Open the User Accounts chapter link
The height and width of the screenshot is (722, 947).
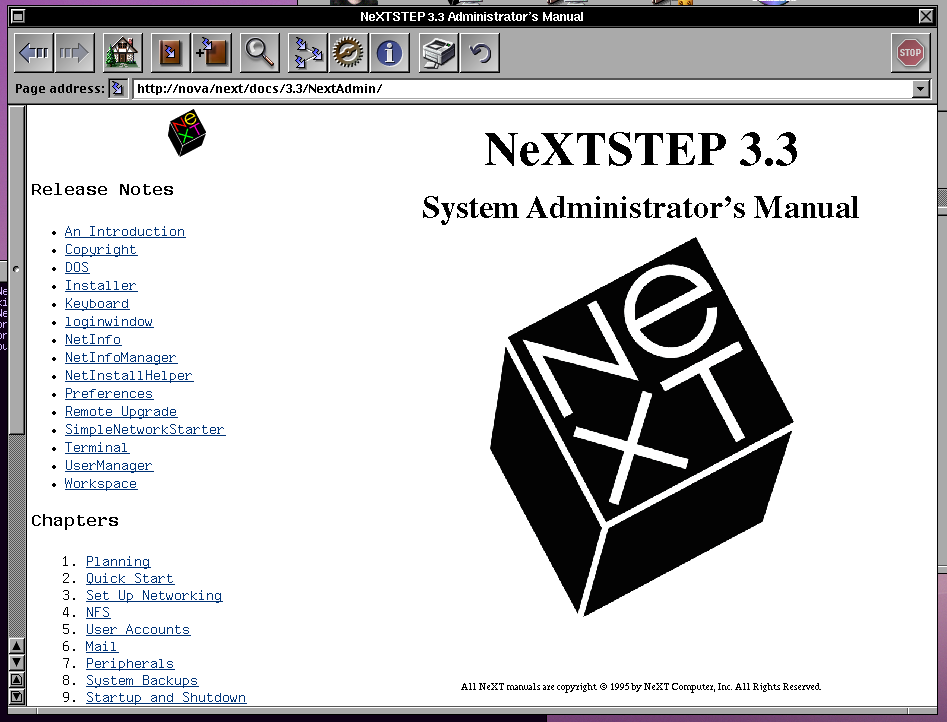pyautogui.click(x=137, y=630)
